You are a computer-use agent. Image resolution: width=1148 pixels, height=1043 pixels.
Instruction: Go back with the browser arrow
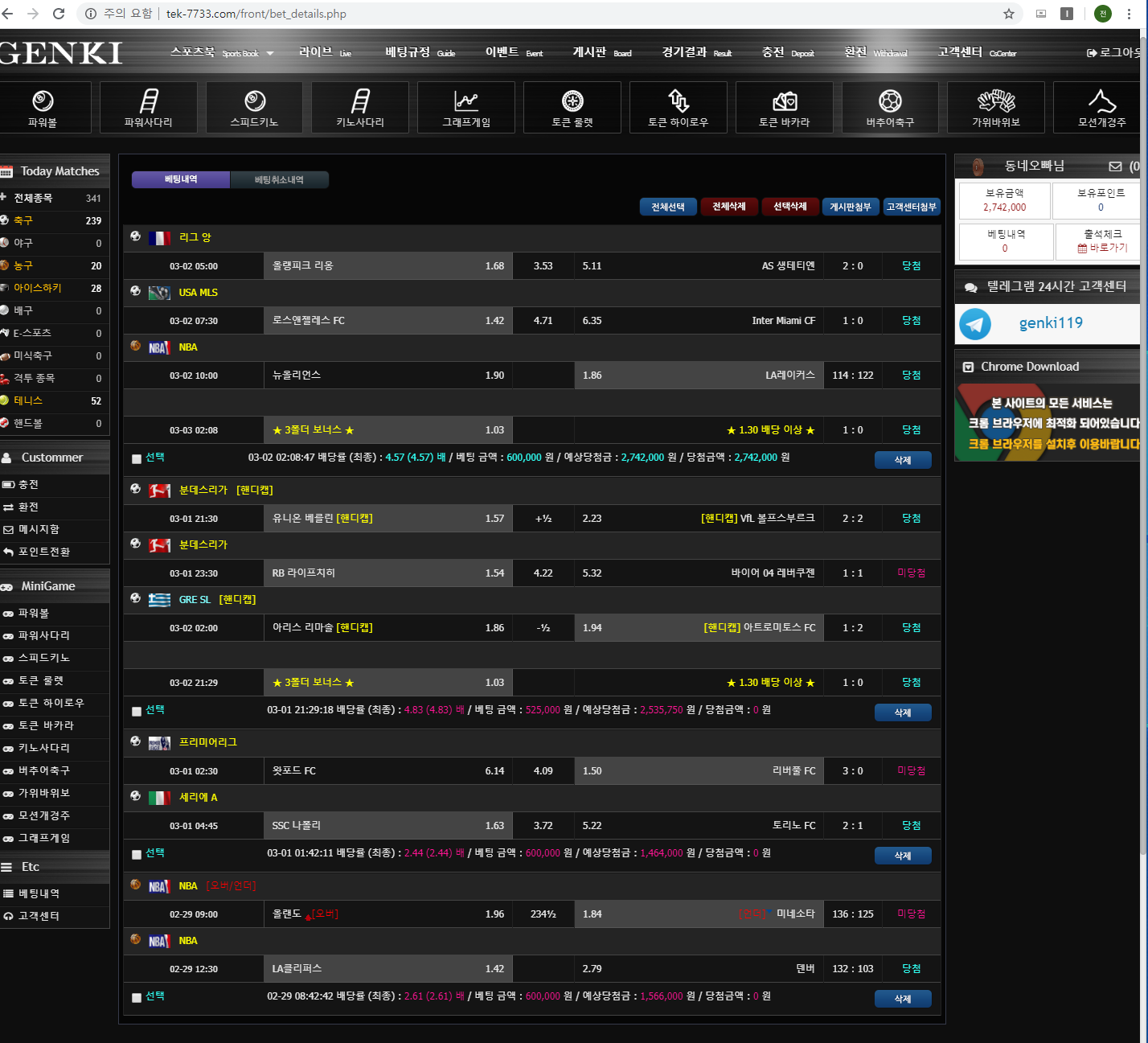pyautogui.click(x=8, y=14)
